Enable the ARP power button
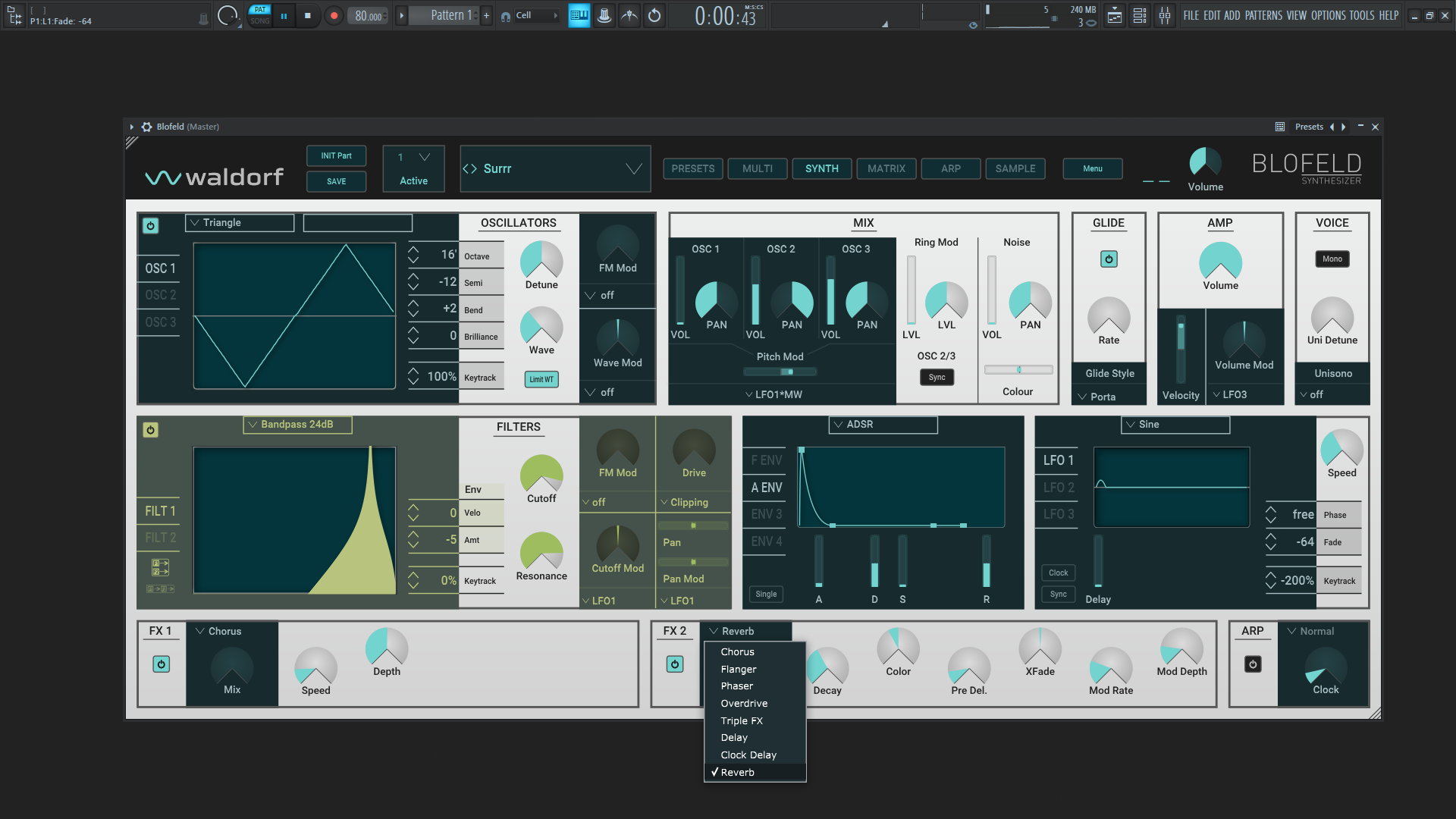Screen dimensions: 1456x819 tap(1253, 664)
